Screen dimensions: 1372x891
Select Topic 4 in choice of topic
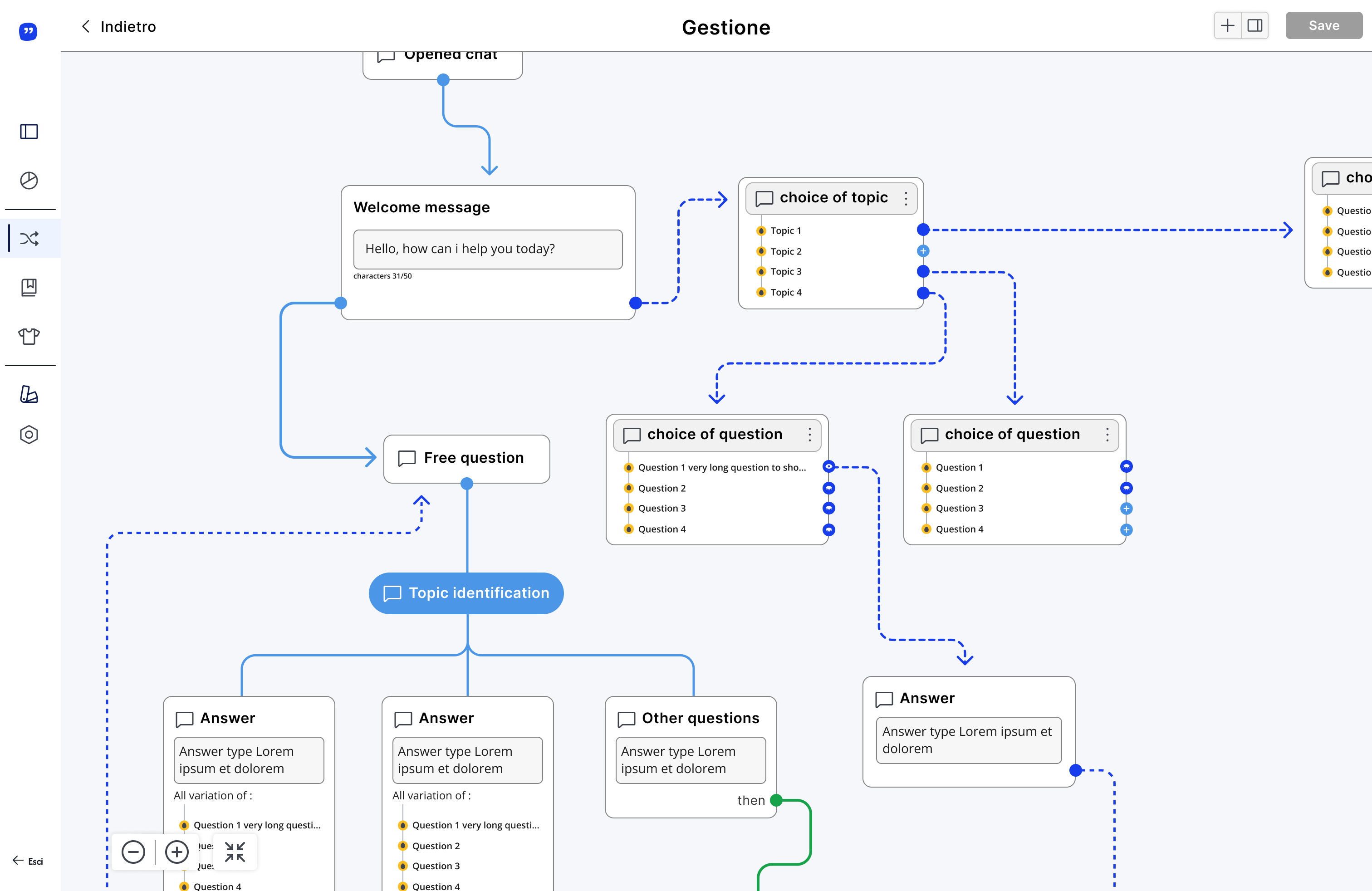click(786, 292)
